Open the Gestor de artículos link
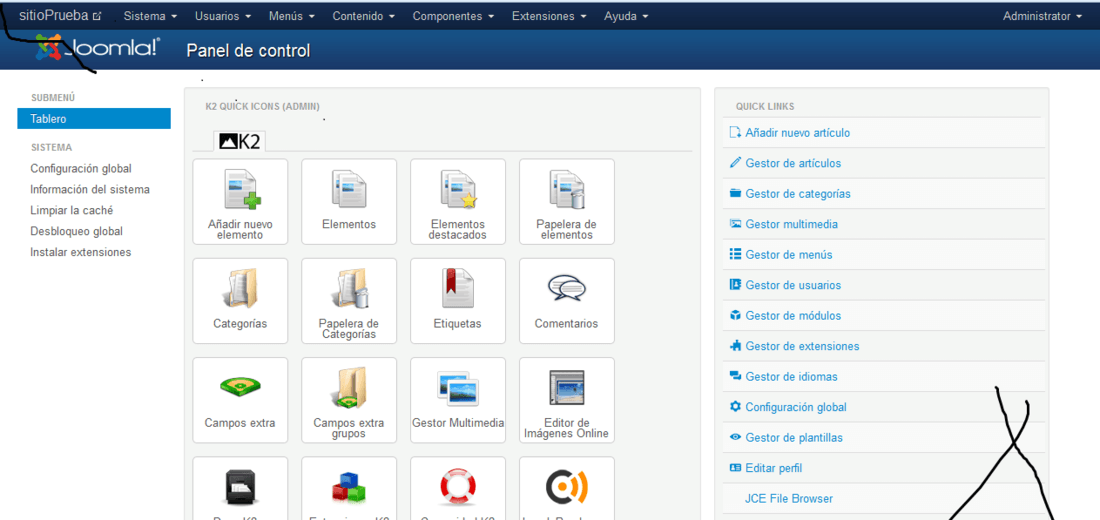 793,163
